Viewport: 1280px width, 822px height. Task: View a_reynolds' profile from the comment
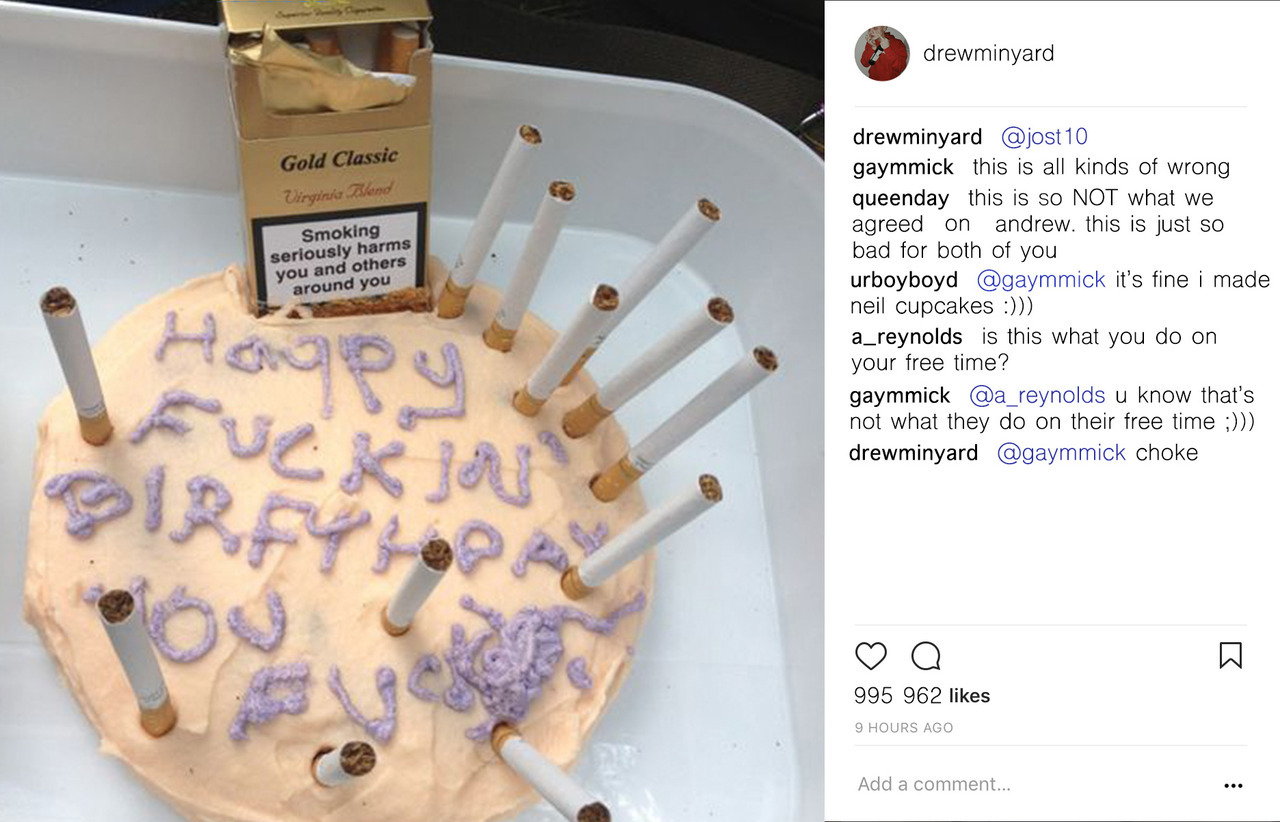click(907, 337)
